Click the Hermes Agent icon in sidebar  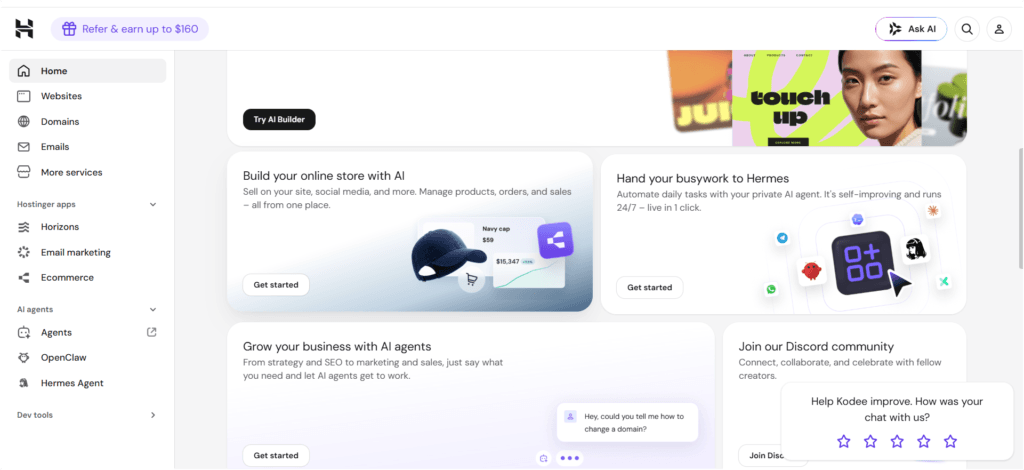(24, 383)
